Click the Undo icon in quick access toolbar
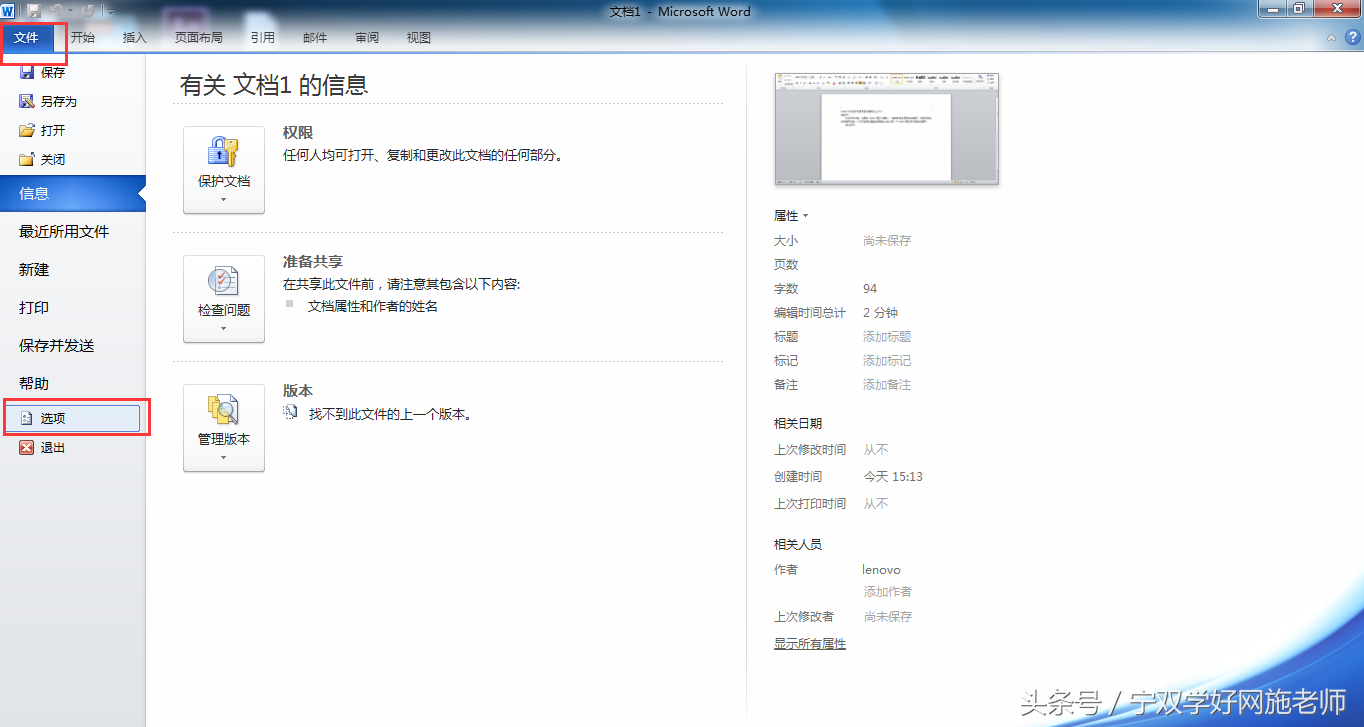This screenshot has height=727, width=1364. pos(57,11)
